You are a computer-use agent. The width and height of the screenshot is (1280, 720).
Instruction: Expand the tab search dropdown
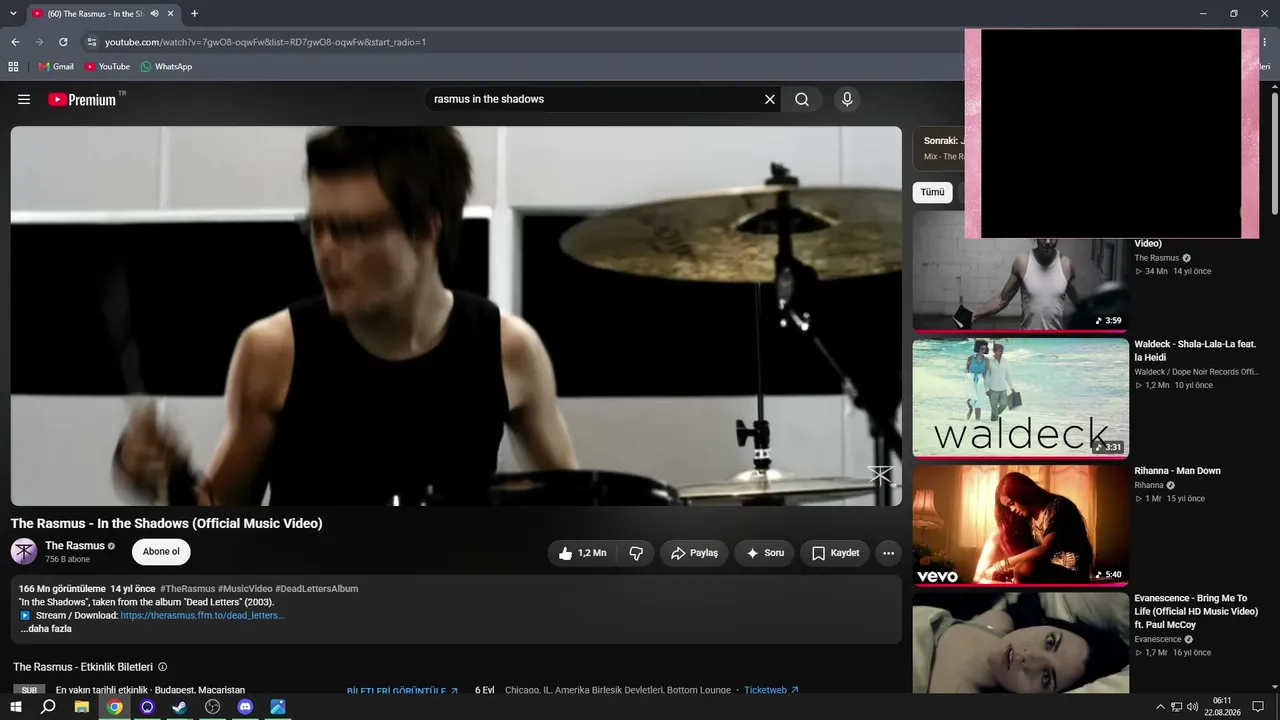pyautogui.click(x=13, y=14)
